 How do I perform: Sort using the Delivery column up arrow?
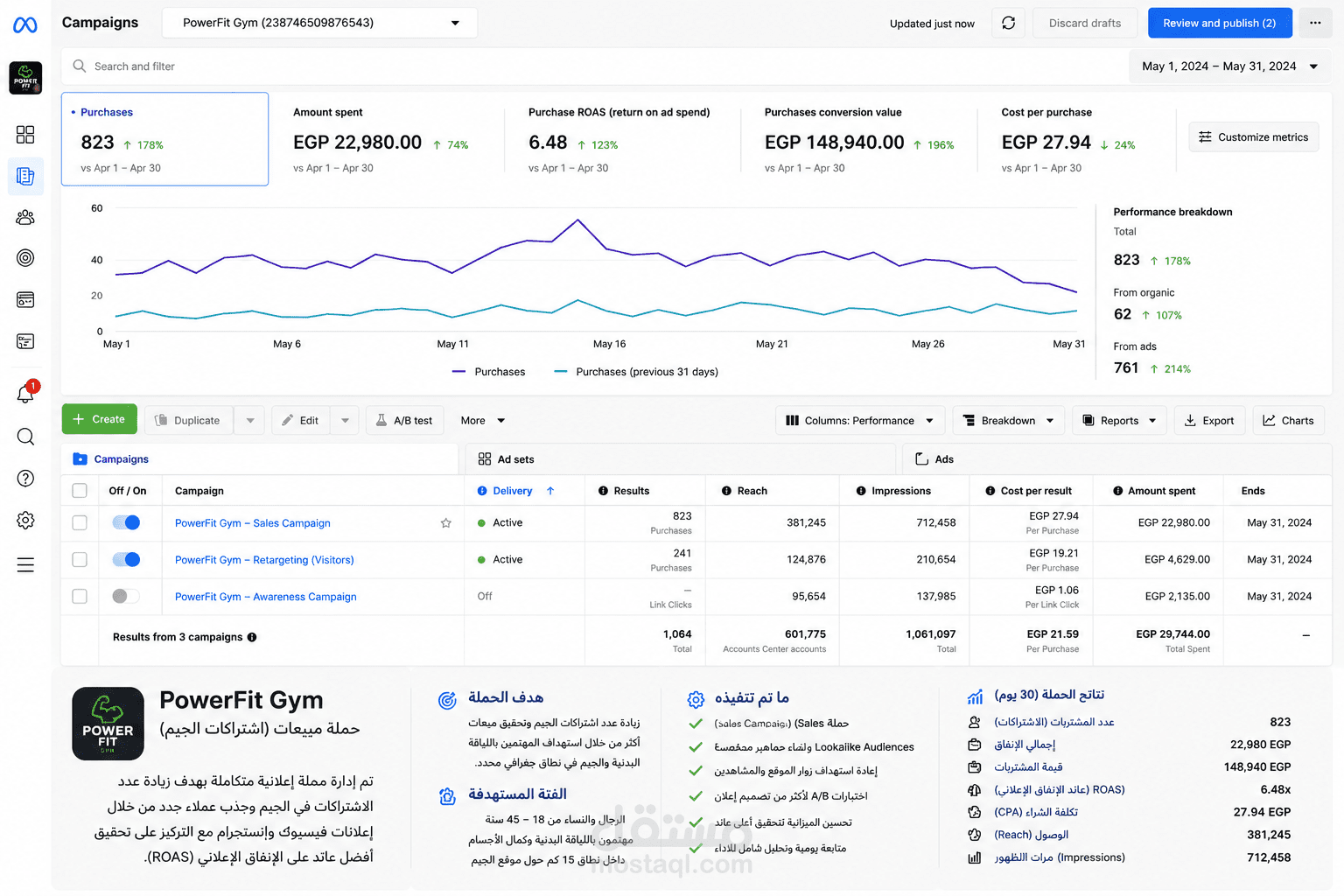pyautogui.click(x=550, y=491)
